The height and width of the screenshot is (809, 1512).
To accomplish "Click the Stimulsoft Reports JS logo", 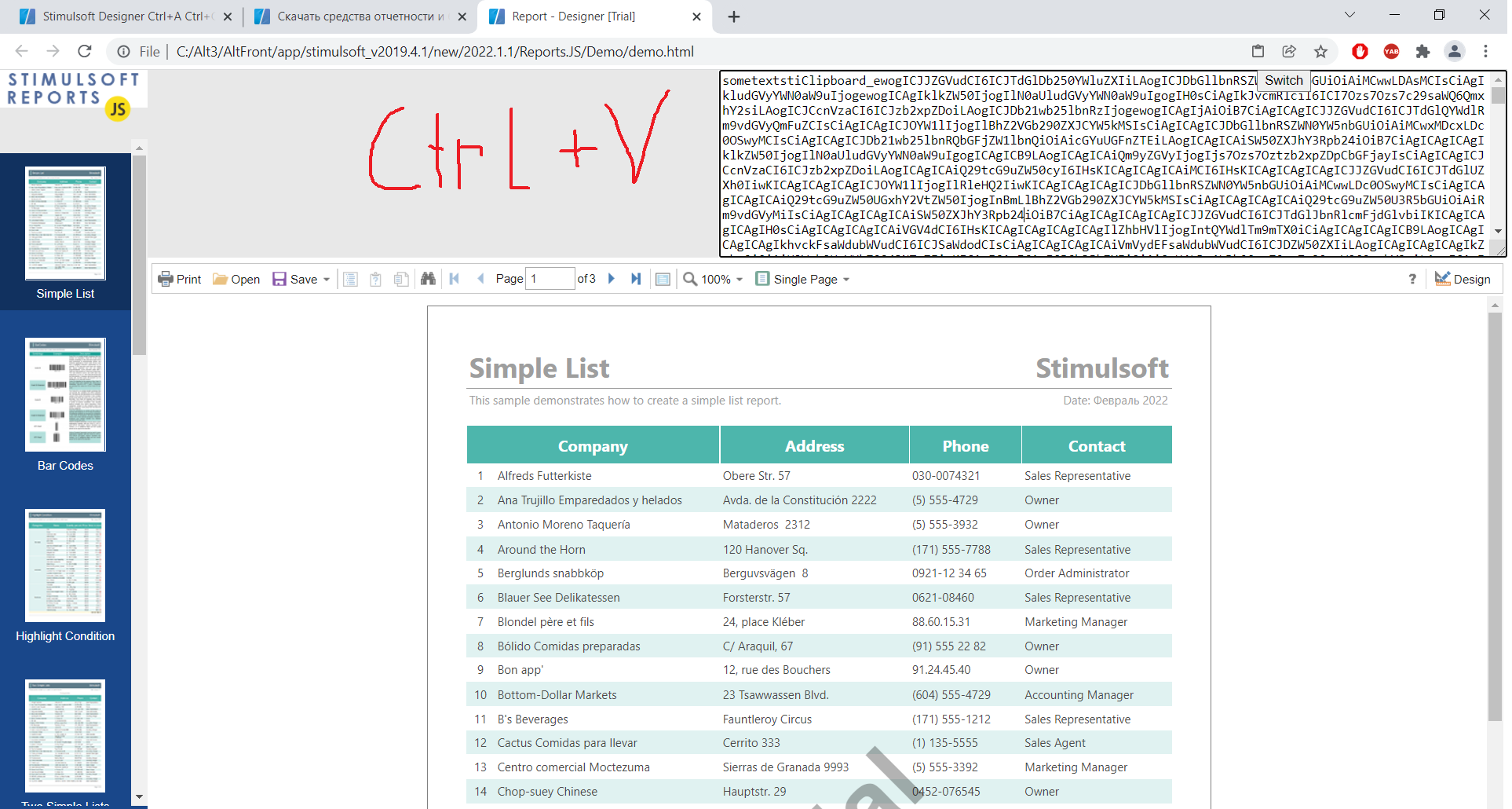I will coord(74,97).
